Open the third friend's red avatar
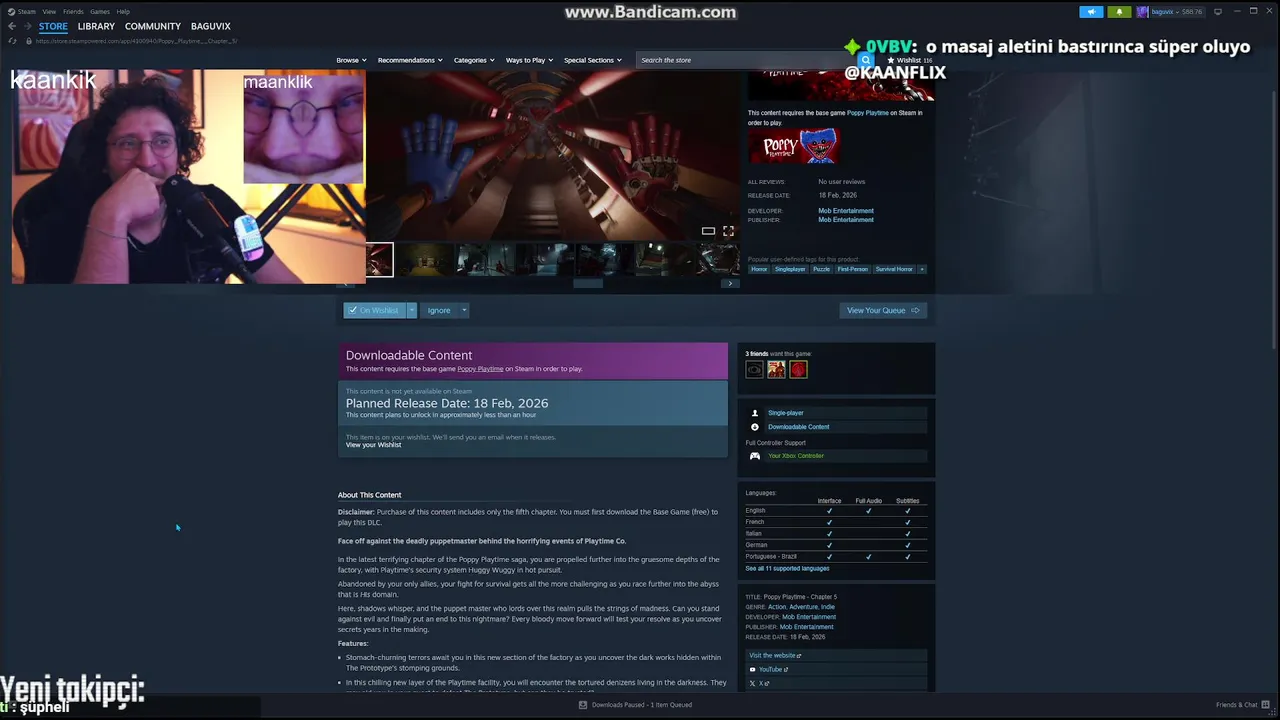Viewport: 1280px width, 720px height. pyautogui.click(x=798, y=370)
